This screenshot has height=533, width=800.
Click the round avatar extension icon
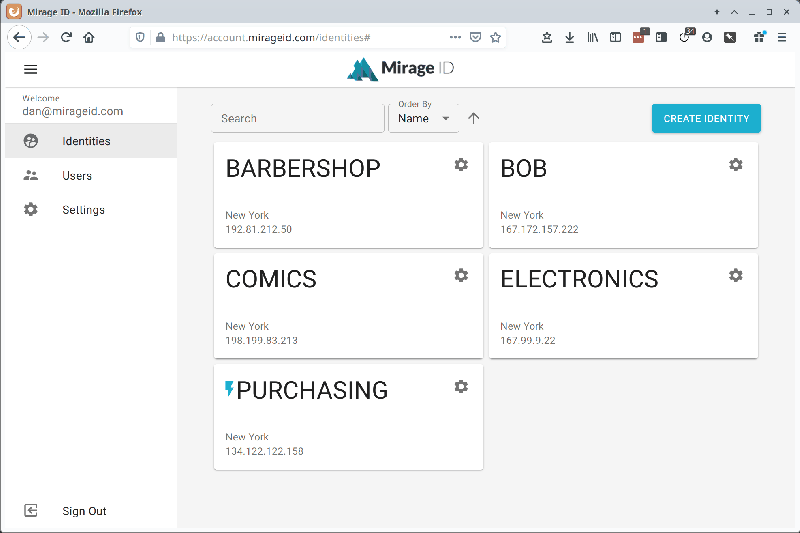click(707, 37)
